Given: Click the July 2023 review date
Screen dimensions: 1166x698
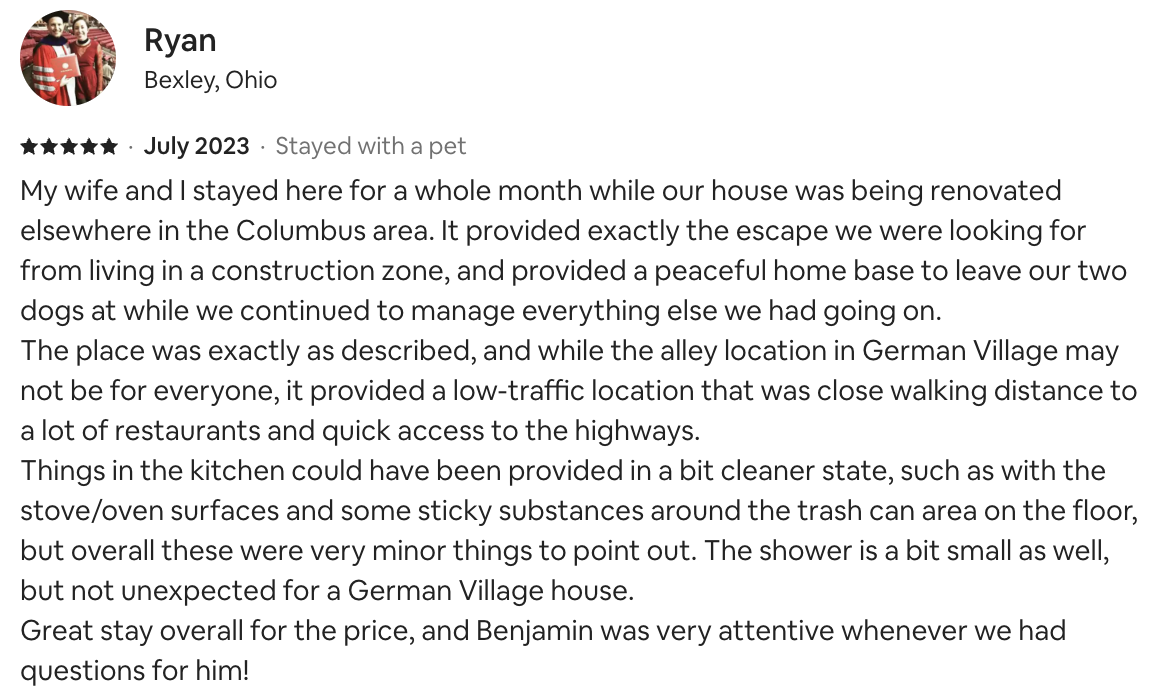Looking at the screenshot, I should tap(196, 147).
